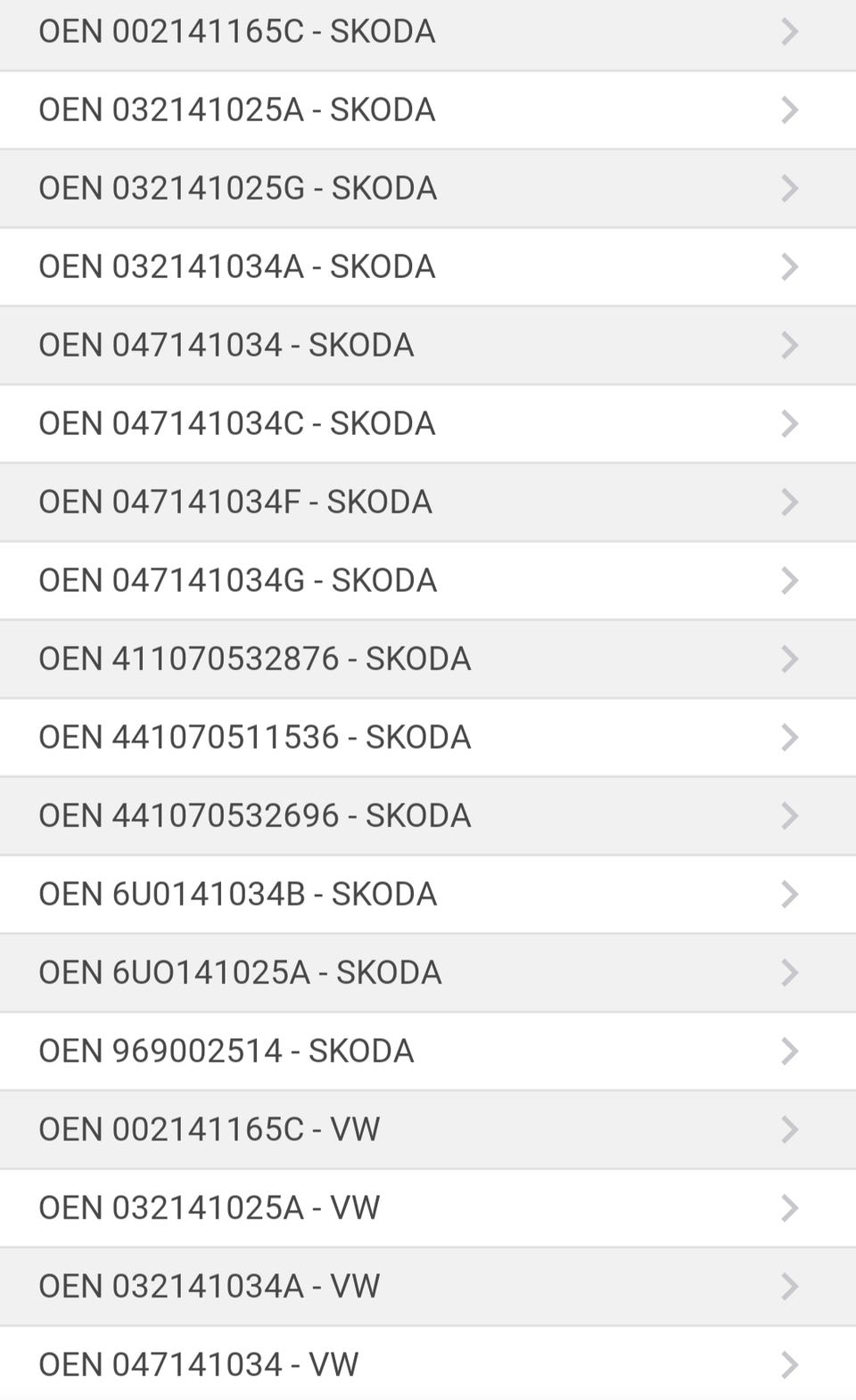Expand chevron for 032141025A VW
This screenshot has height=1400, width=856.
(x=789, y=1208)
